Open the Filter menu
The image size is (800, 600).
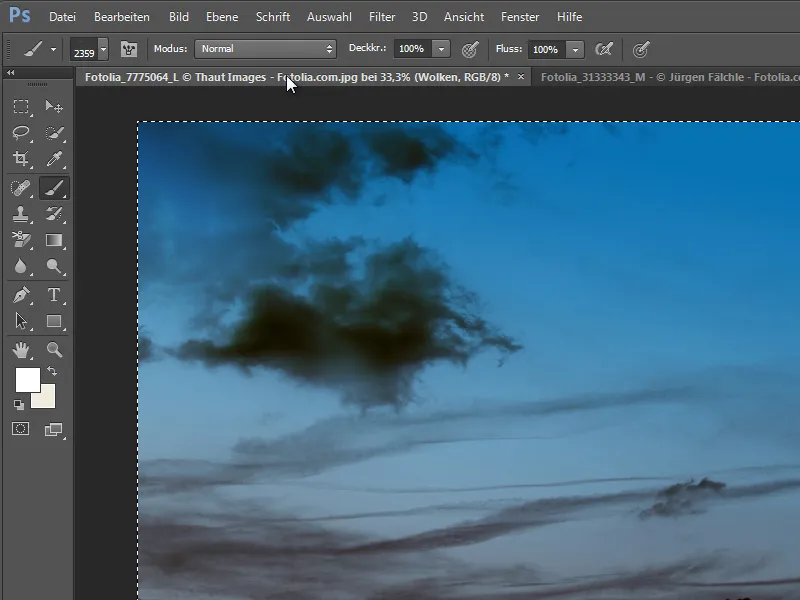click(x=382, y=17)
